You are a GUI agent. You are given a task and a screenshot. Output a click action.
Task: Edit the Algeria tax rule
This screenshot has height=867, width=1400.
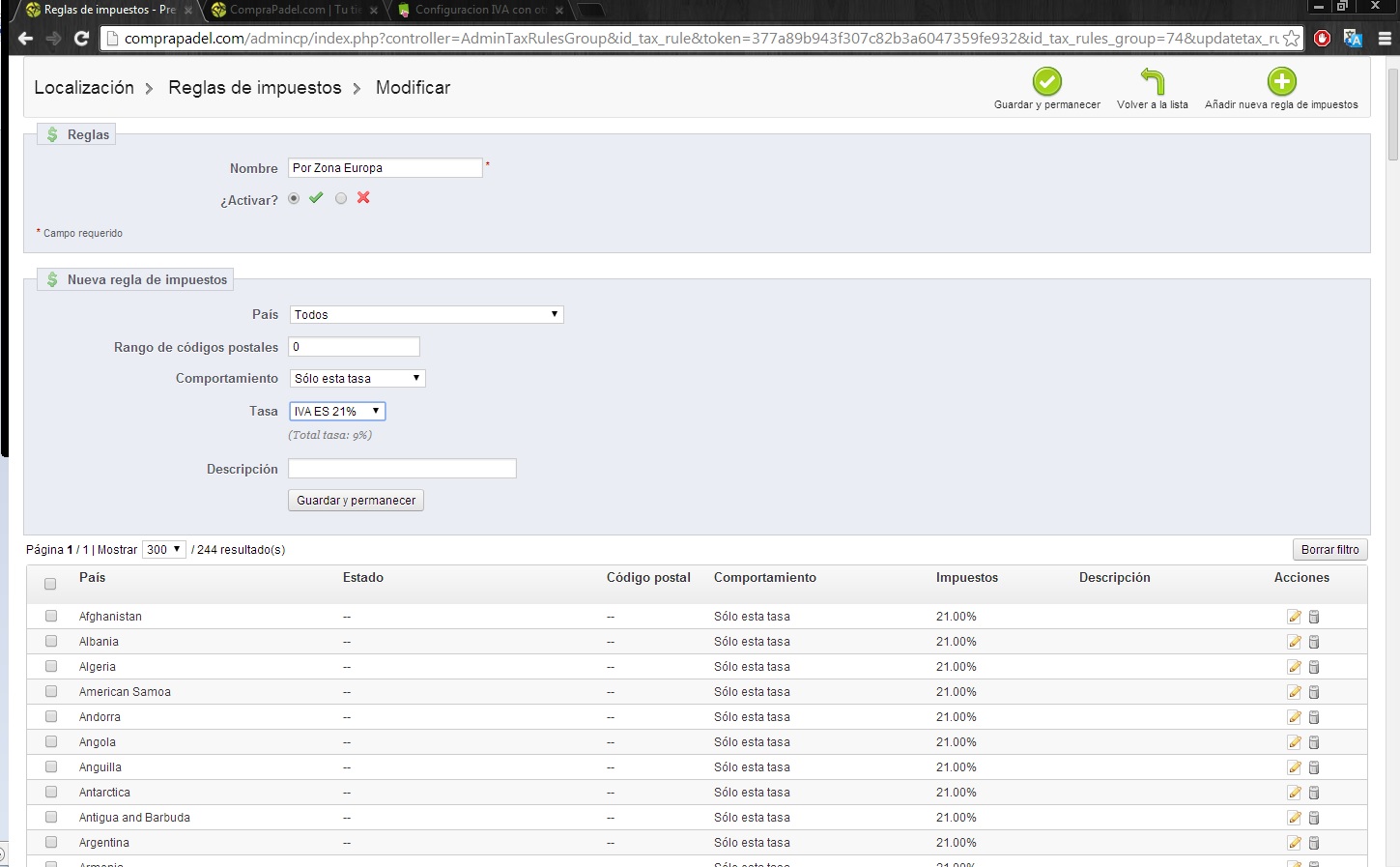[1294, 667]
